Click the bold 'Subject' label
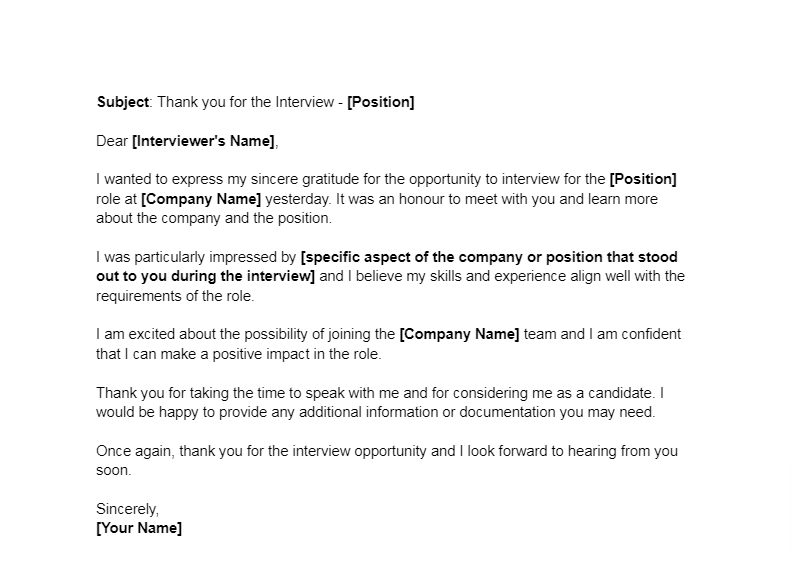 [123, 102]
